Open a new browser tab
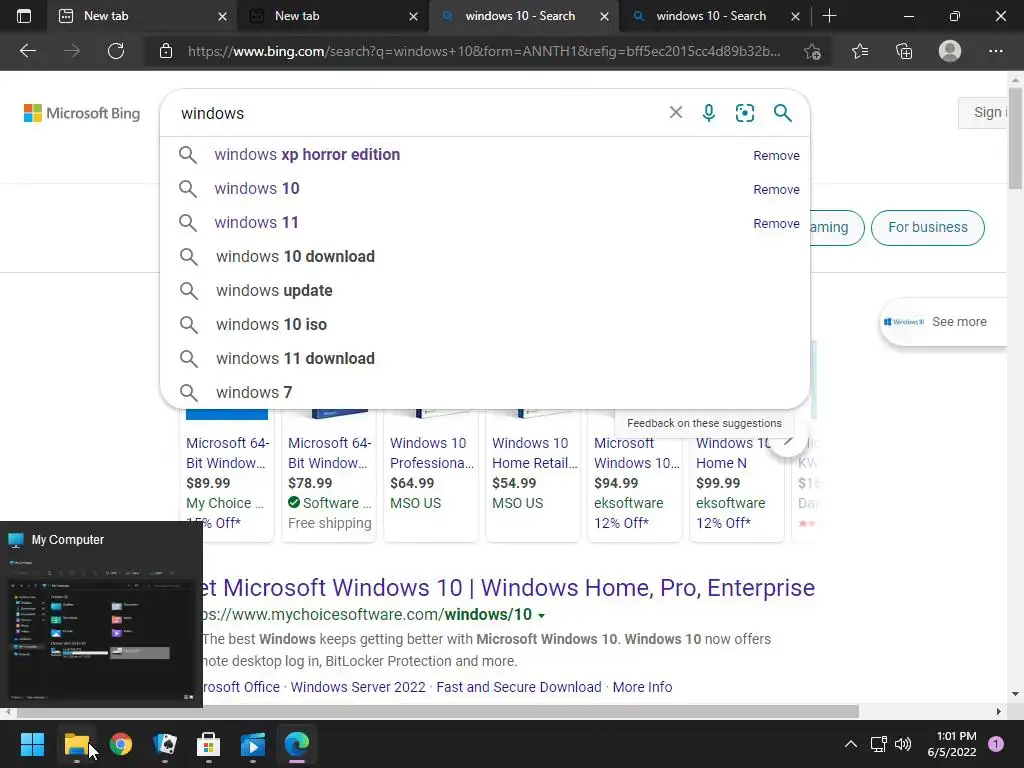 pyautogui.click(x=829, y=16)
